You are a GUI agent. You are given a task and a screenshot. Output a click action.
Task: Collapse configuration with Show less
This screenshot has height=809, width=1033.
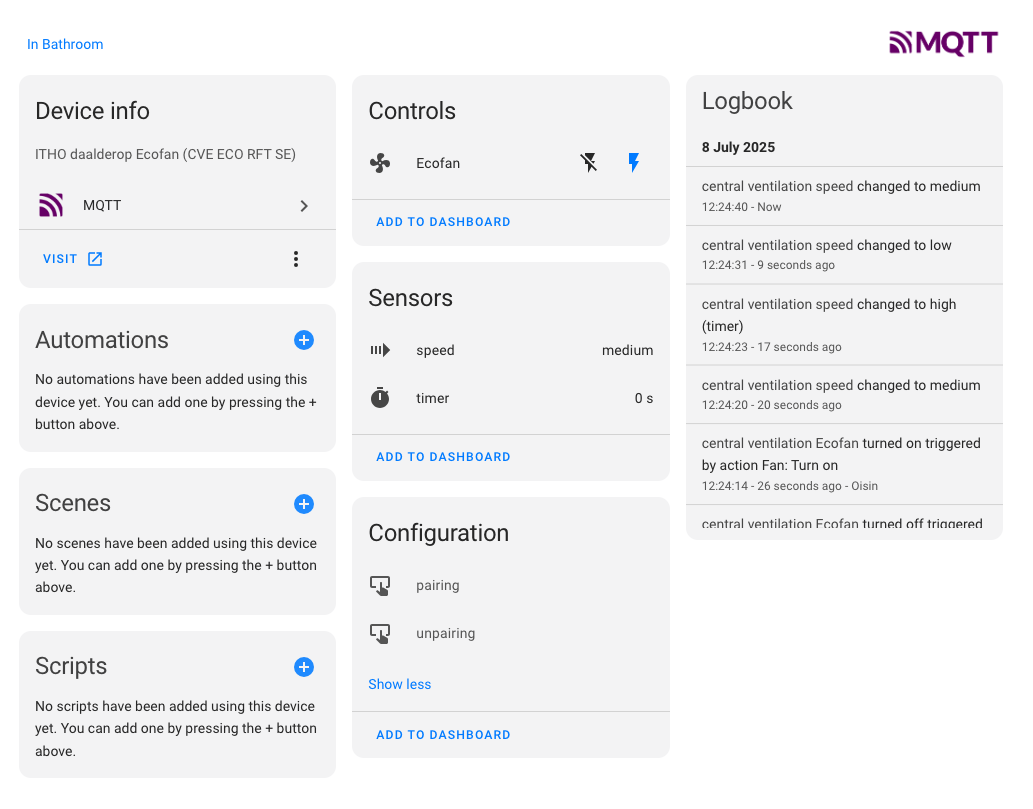pyautogui.click(x=399, y=684)
